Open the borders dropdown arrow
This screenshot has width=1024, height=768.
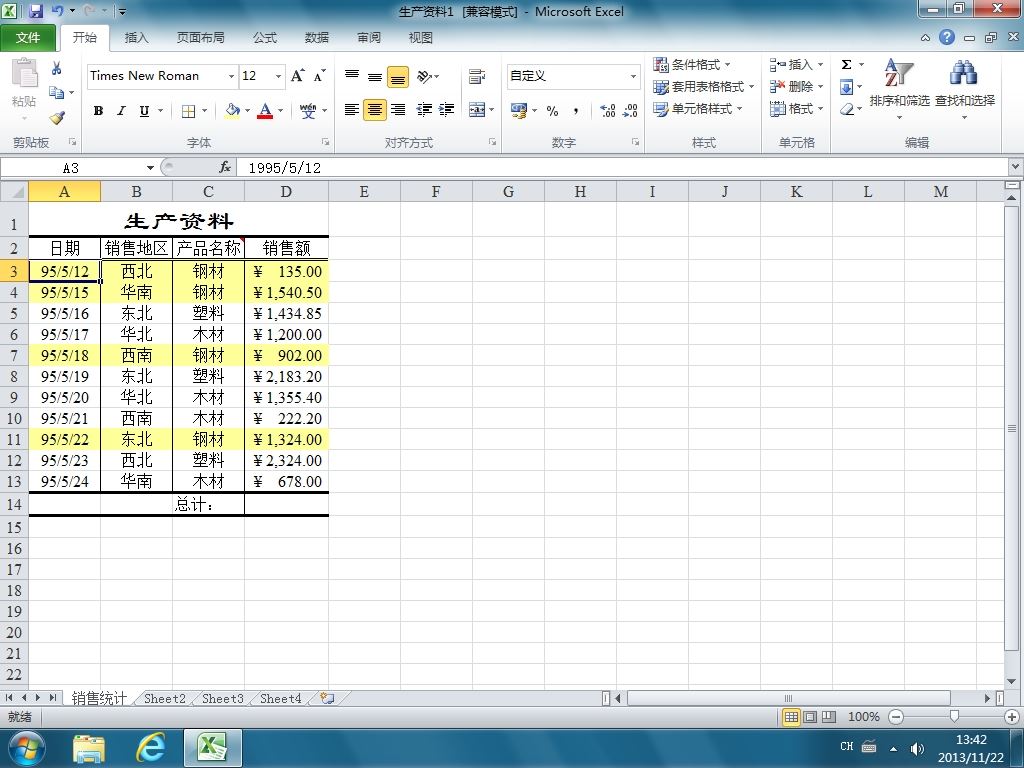(204, 110)
